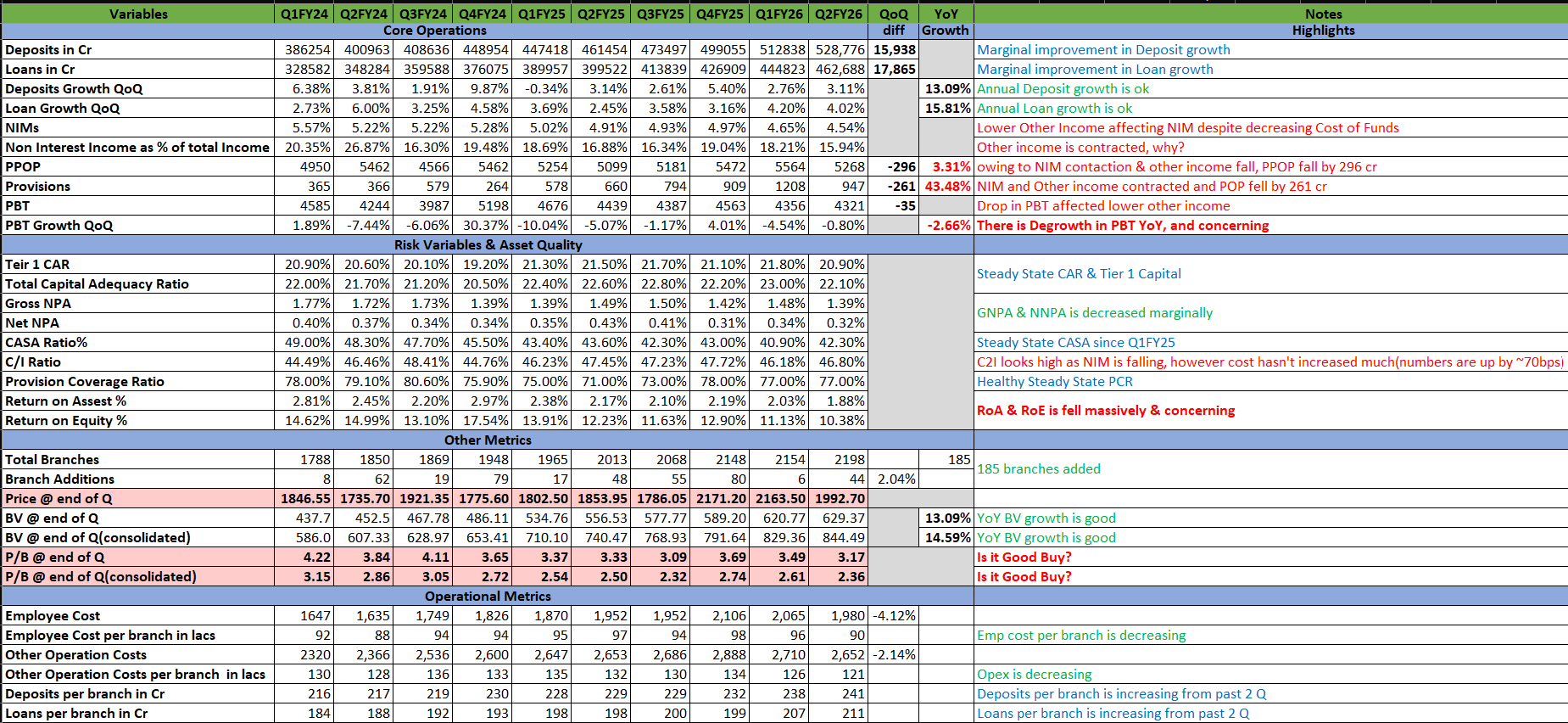
Task: Click the Risk Variables & Asset Quality header
Action: click(488, 245)
